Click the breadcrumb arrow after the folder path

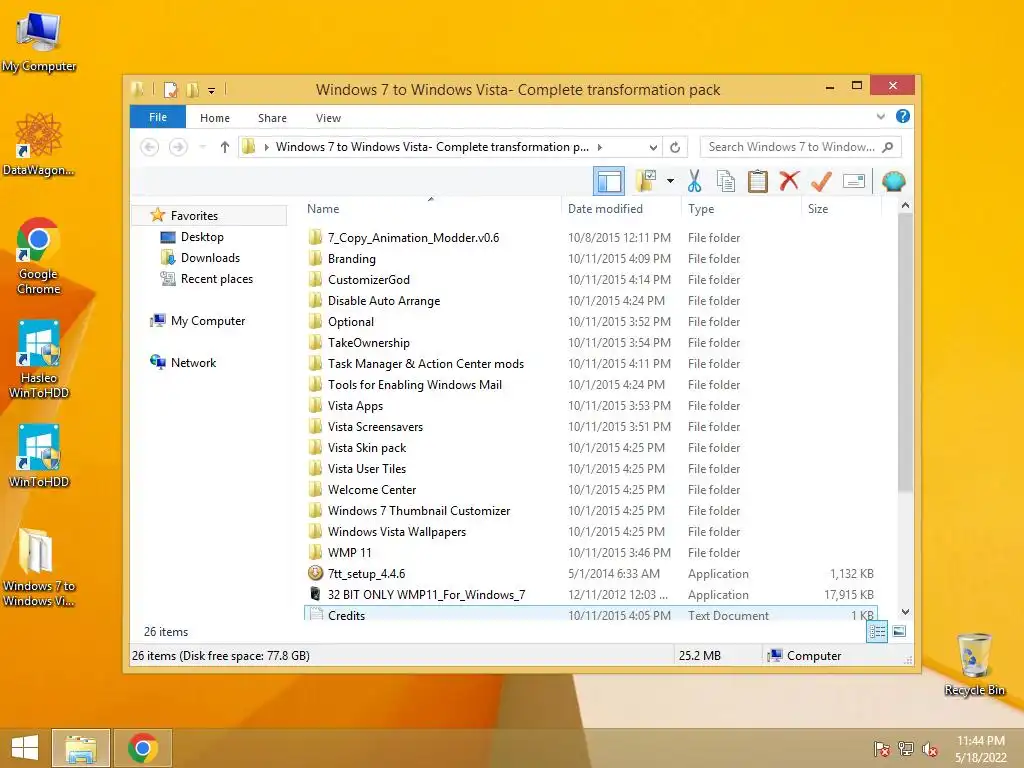600,148
